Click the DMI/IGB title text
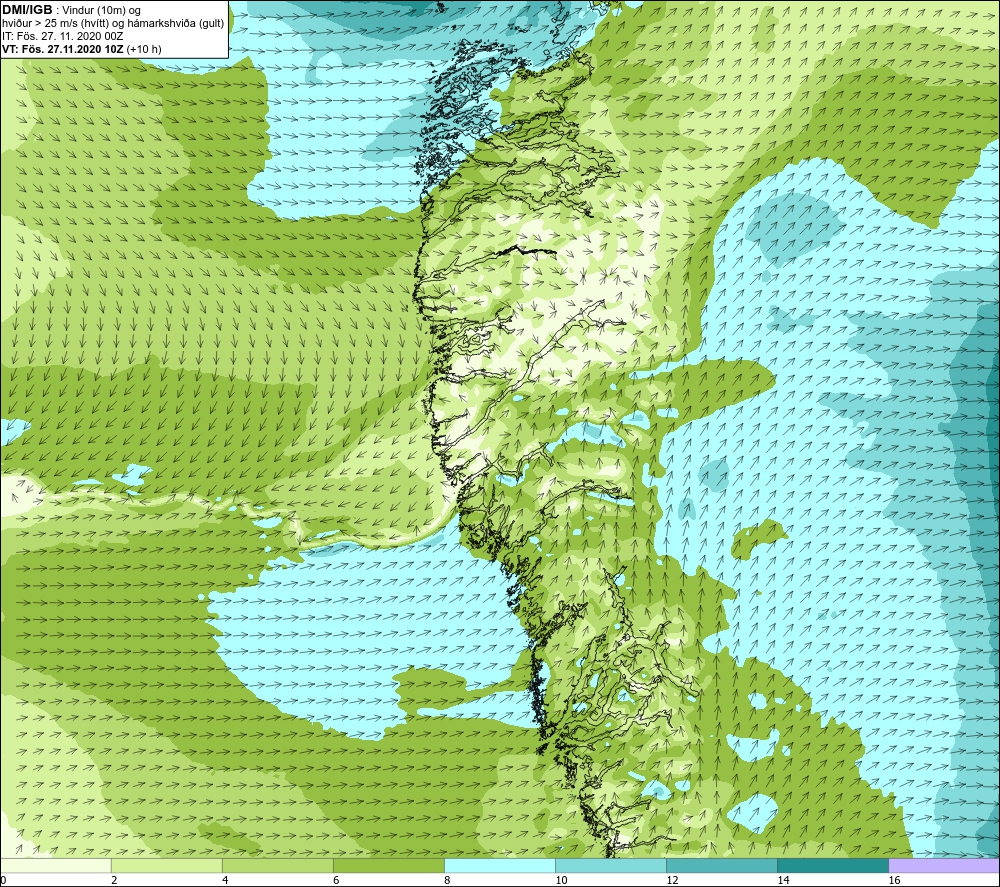Image resolution: width=1000 pixels, height=887 pixels. point(27,10)
